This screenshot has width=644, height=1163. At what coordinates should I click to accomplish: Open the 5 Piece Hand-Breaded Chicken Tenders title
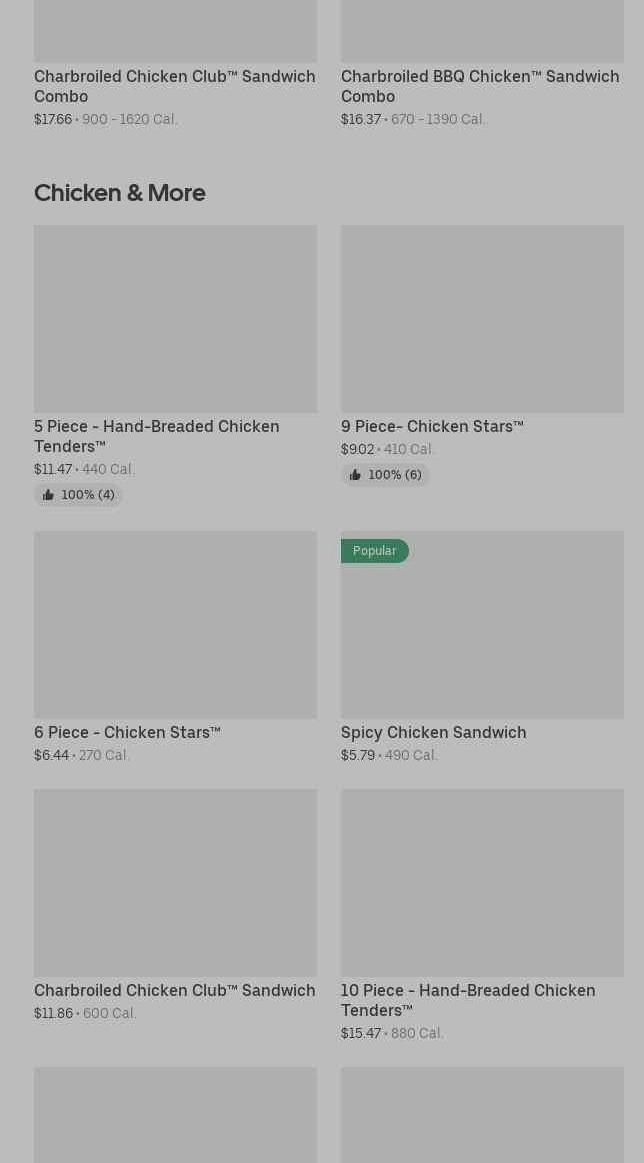tap(157, 436)
